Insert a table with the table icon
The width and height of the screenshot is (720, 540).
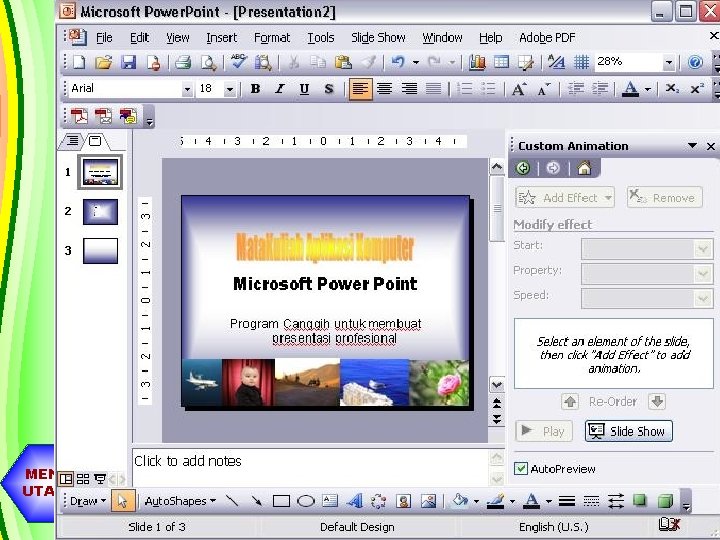pos(501,62)
